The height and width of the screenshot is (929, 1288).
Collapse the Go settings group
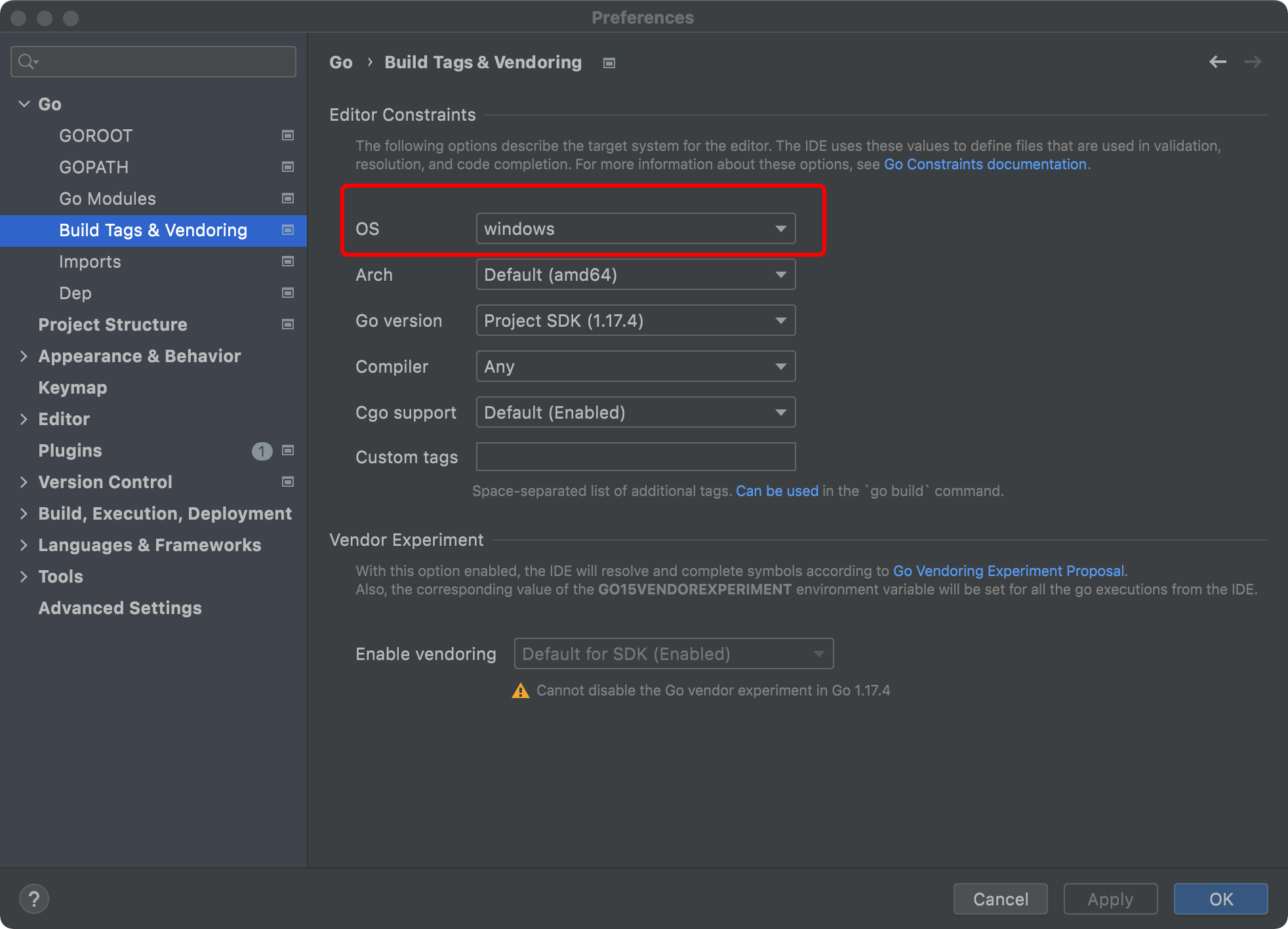[x=24, y=104]
